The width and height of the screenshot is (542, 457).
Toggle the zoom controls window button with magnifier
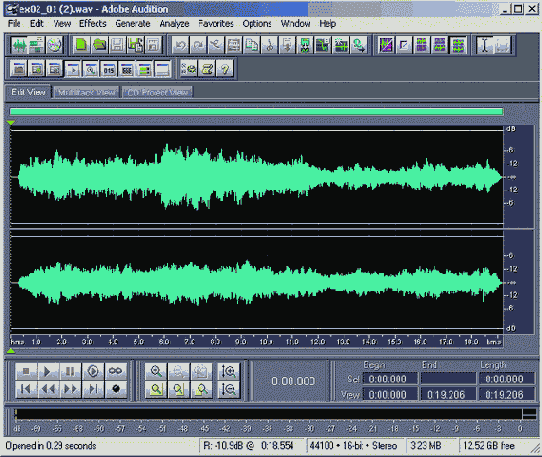[91, 69]
